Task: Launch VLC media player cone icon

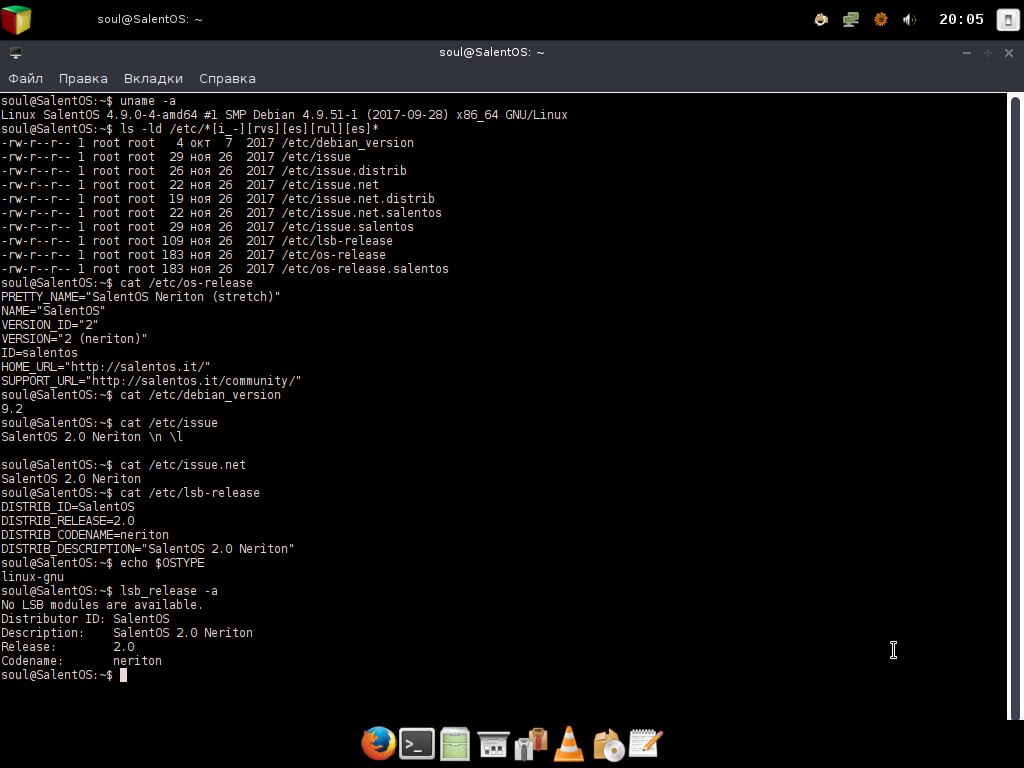Action: click(x=569, y=744)
